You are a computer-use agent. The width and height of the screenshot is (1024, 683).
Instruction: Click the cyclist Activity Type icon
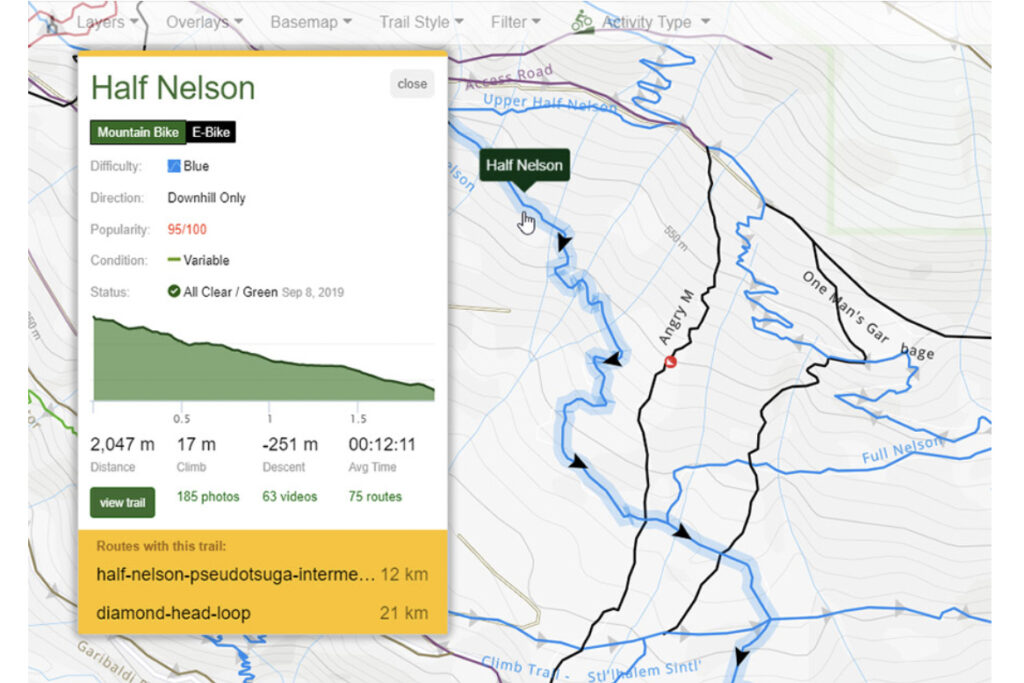click(x=581, y=22)
